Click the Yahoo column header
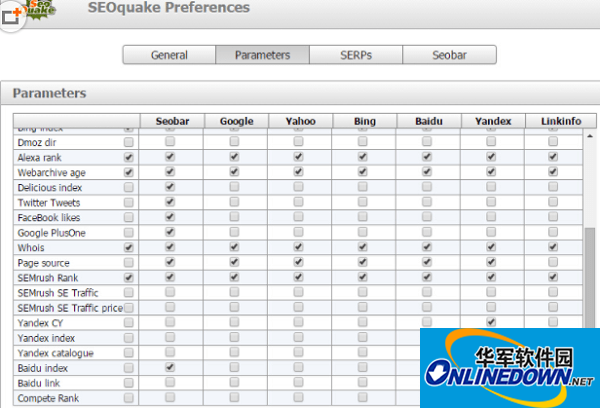Image resolution: width=600 pixels, height=408 pixels. [x=300, y=121]
